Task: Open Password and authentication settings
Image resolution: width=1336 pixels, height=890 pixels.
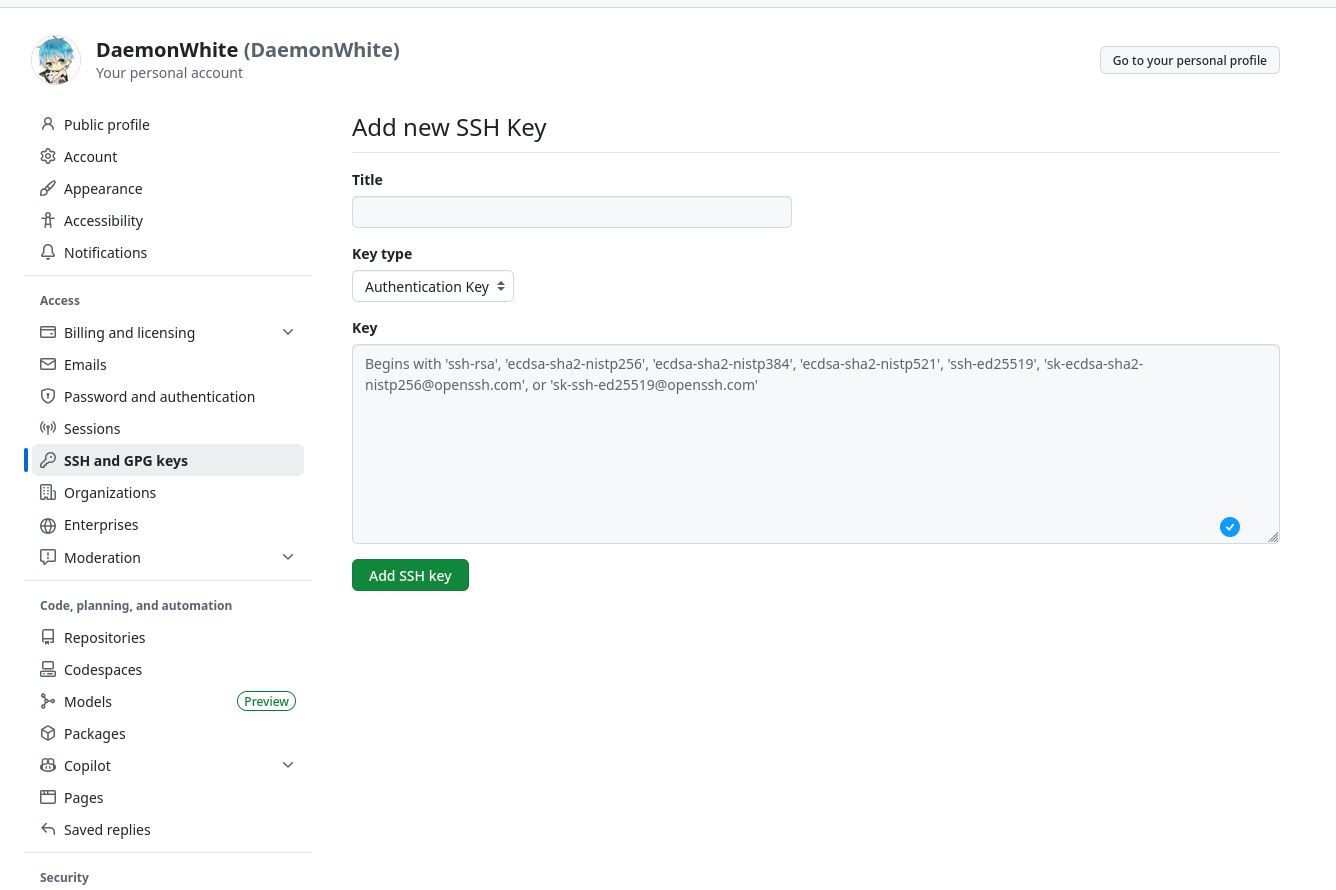Action: pyautogui.click(x=159, y=397)
